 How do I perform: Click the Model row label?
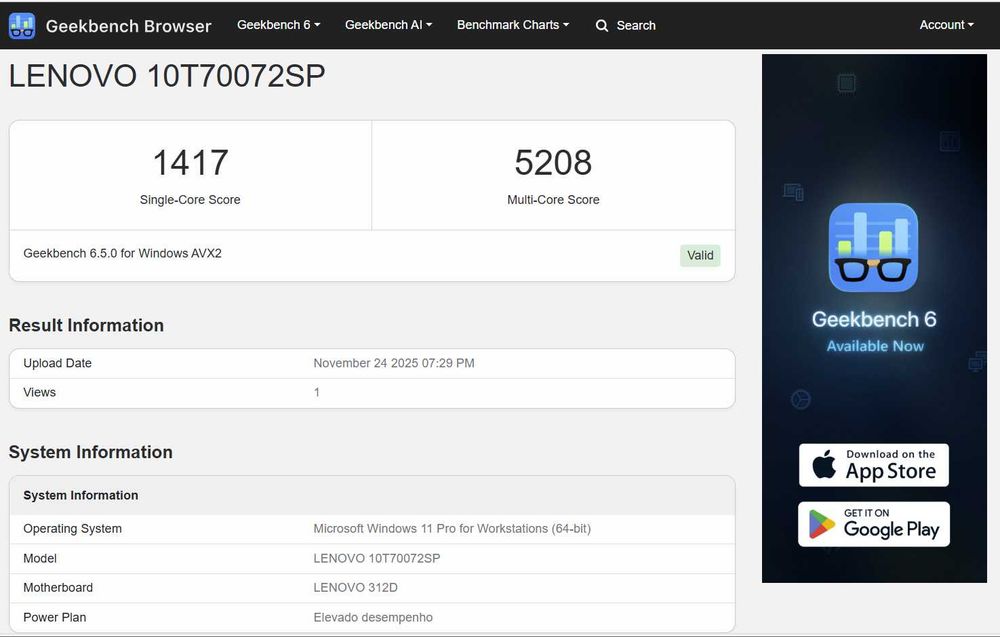40,559
